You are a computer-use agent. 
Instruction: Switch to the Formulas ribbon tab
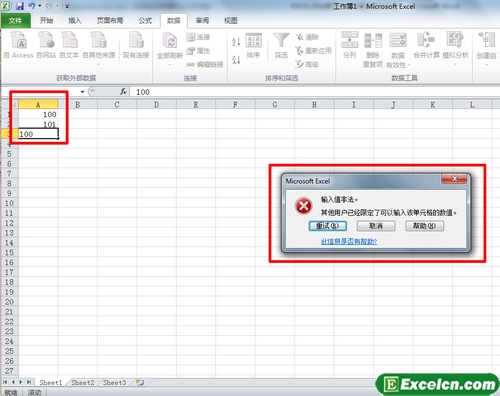pos(145,21)
